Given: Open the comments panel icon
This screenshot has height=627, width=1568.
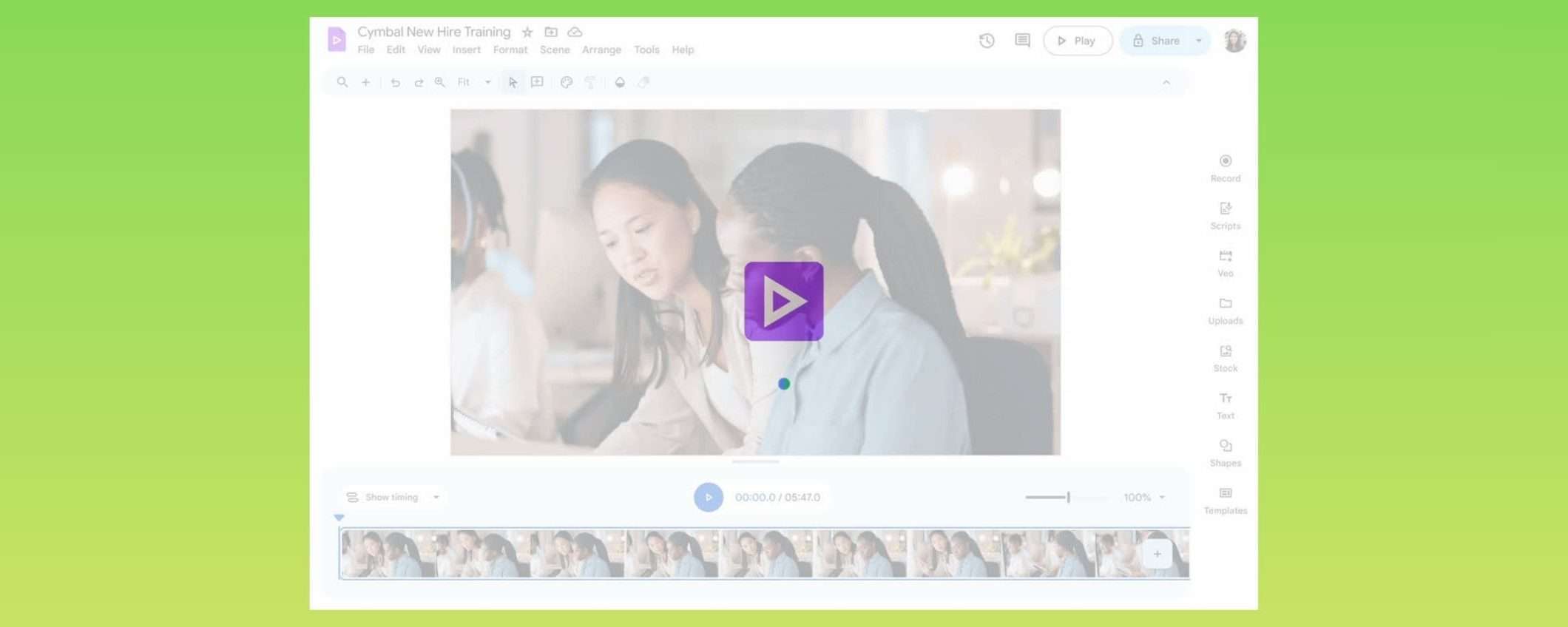Looking at the screenshot, I should pos(1022,41).
